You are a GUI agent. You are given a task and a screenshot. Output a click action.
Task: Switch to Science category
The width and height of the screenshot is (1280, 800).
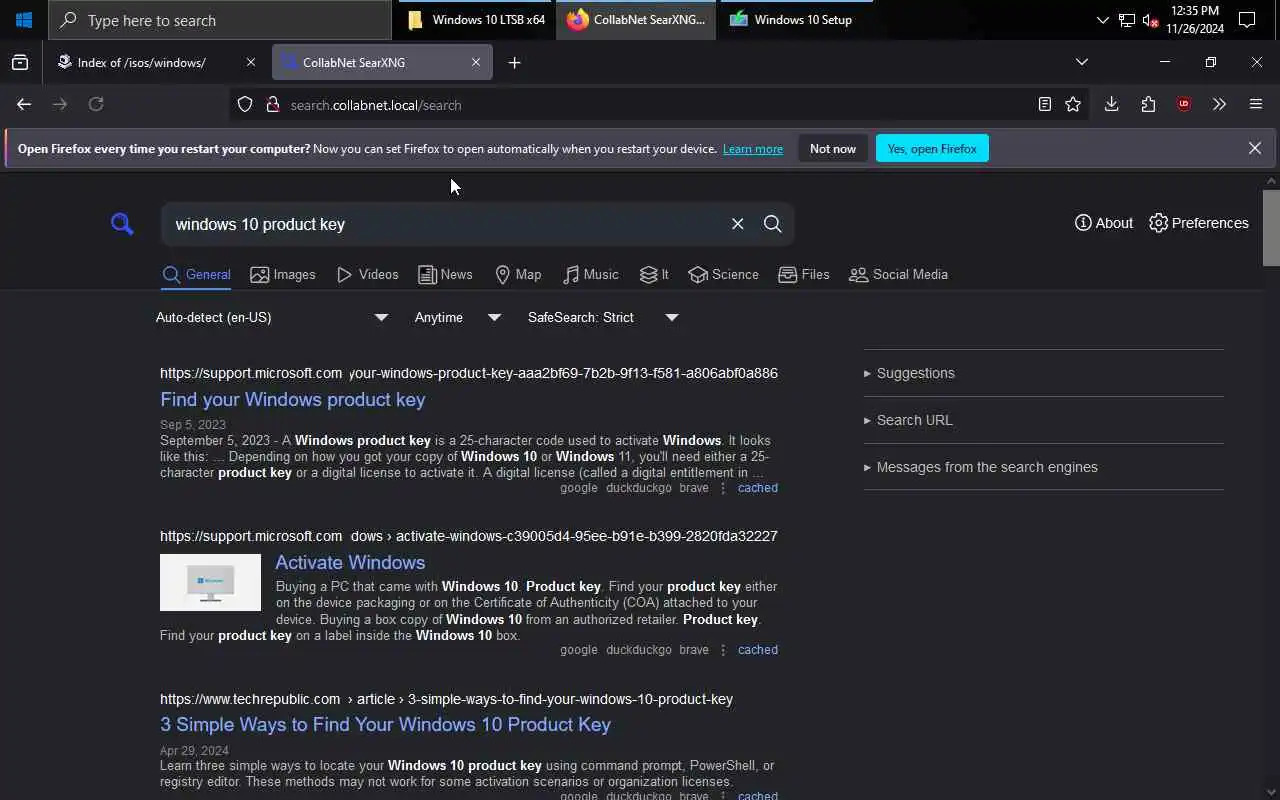724,275
